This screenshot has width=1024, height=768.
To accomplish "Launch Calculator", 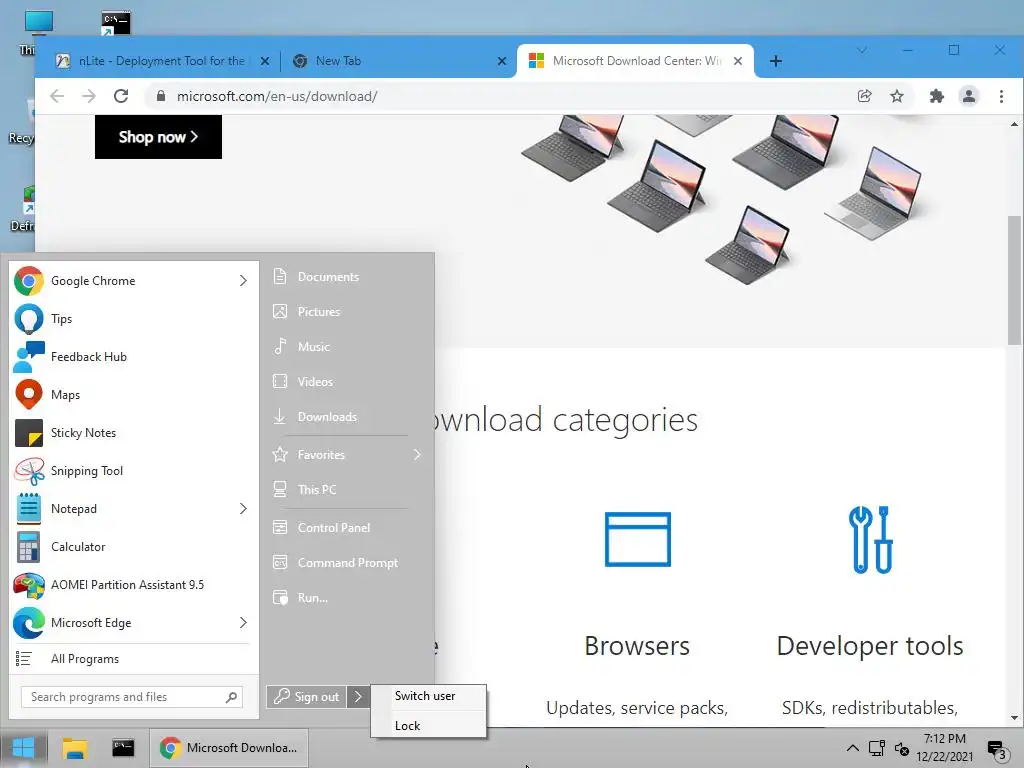I will [x=133, y=547].
